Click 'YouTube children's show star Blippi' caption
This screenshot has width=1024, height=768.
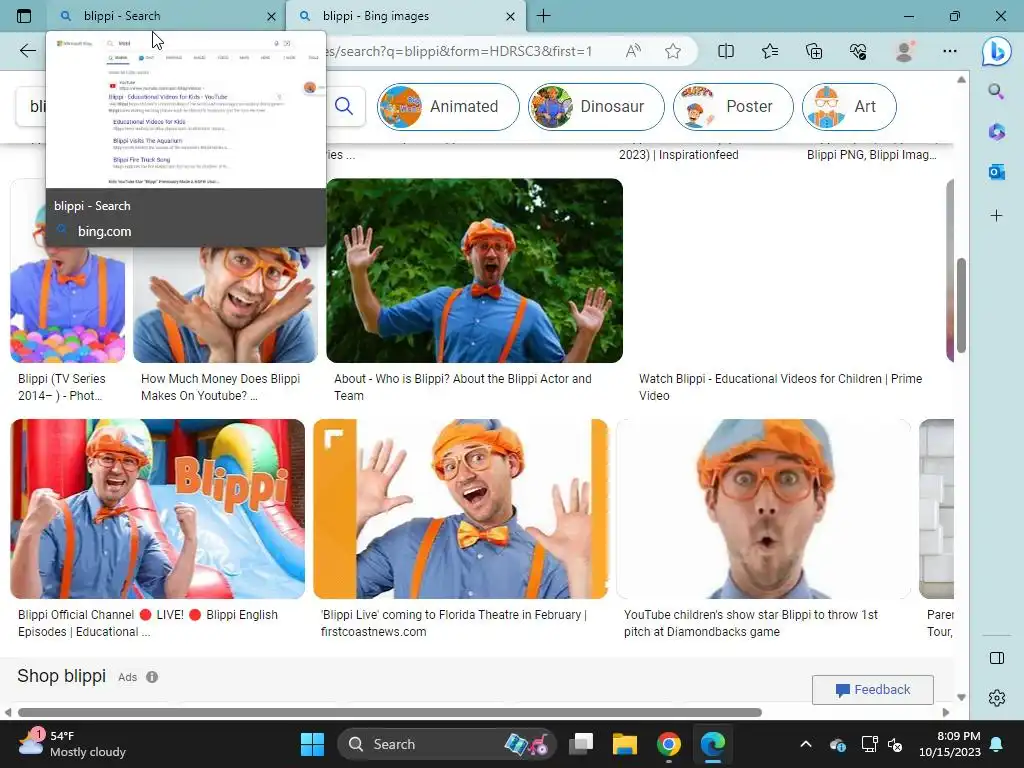(x=750, y=623)
